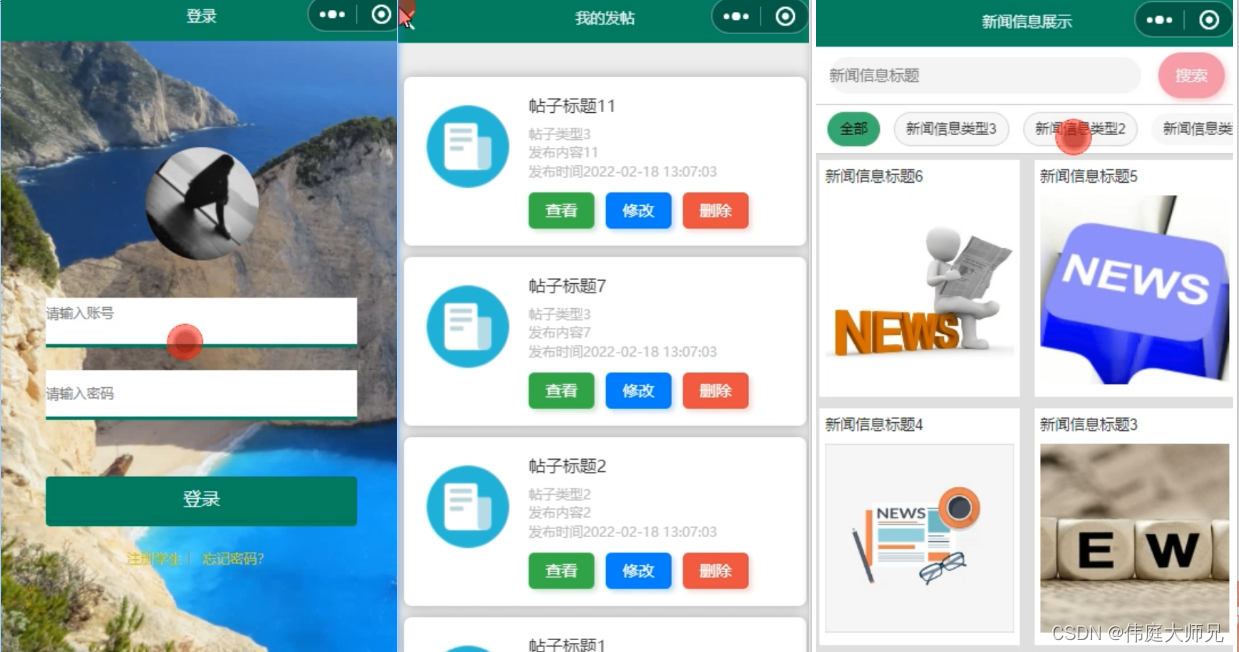Click 删除 for post 帖子标题7
This screenshot has height=652, width=1239.
[x=715, y=391]
